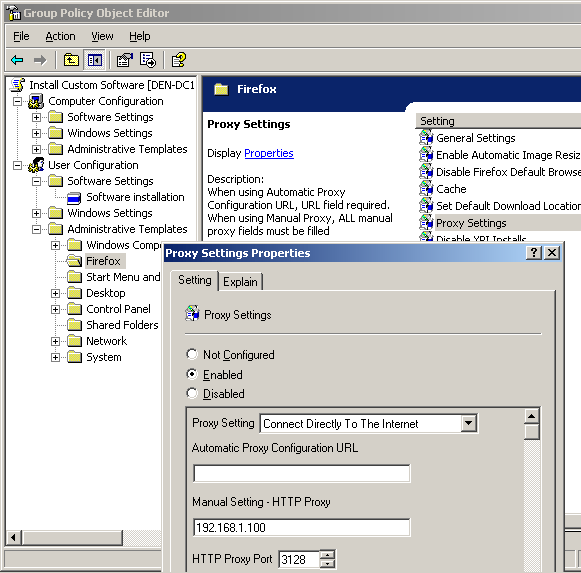Click the General Settings policy icon

pos(426,138)
